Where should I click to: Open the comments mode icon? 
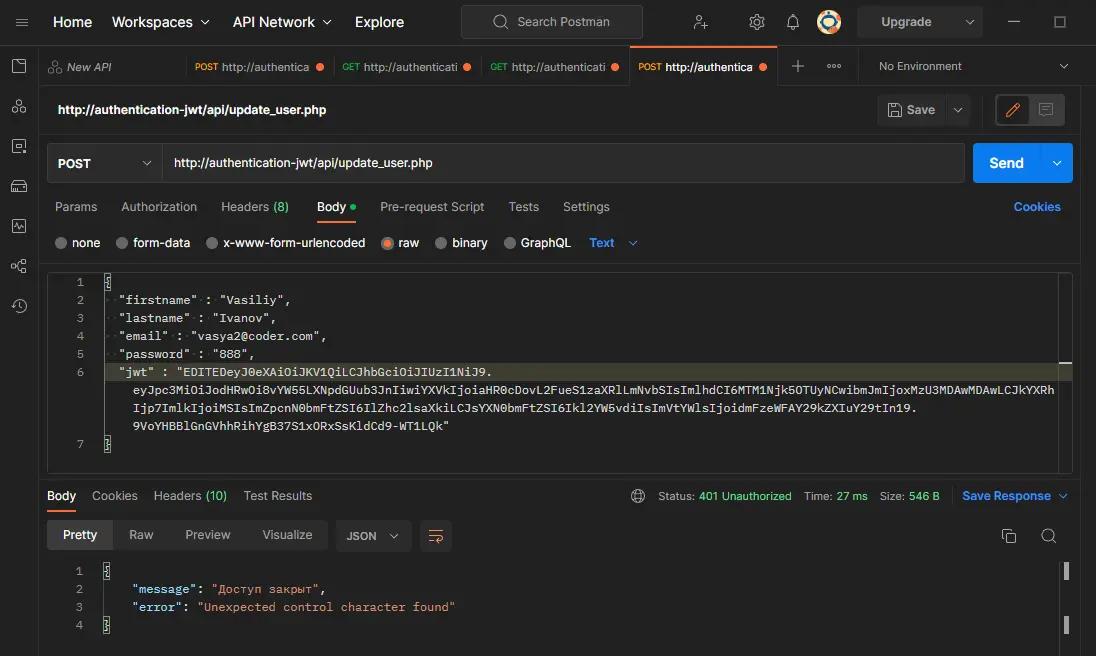(1046, 110)
